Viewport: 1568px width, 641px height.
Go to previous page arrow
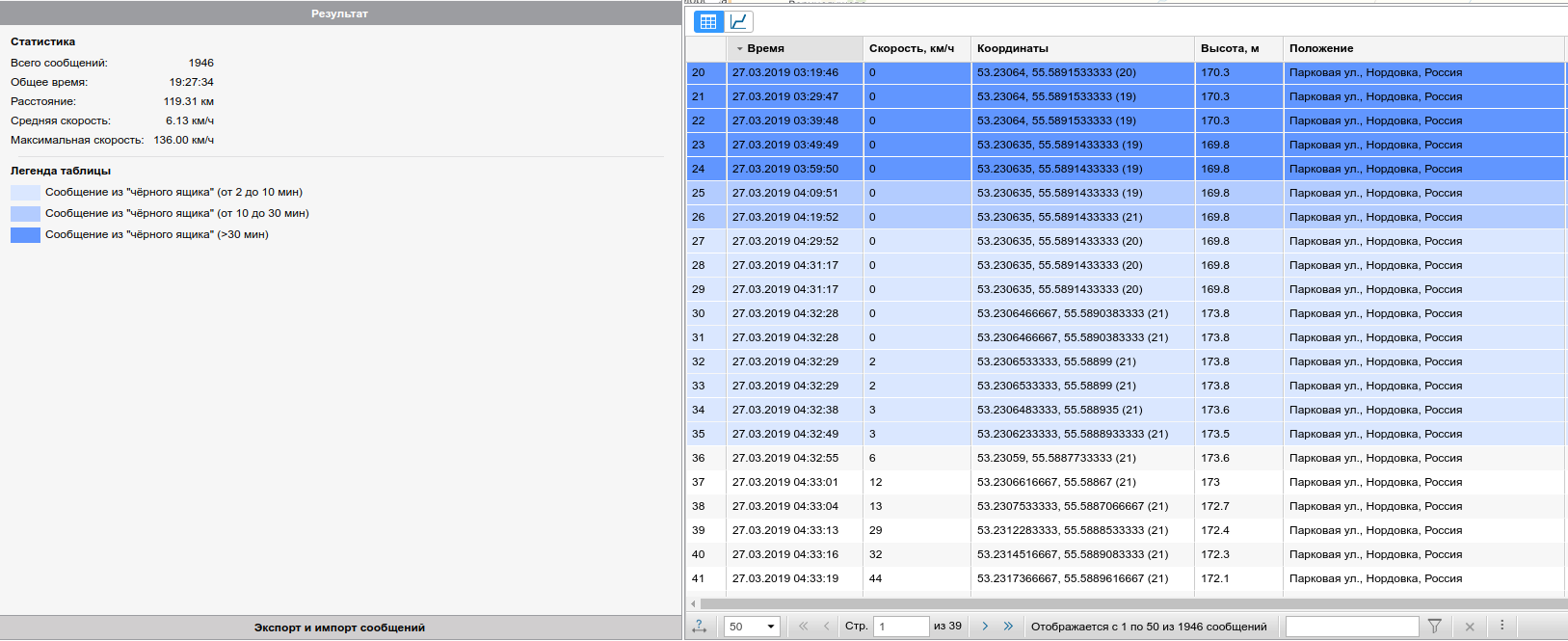pos(826,627)
